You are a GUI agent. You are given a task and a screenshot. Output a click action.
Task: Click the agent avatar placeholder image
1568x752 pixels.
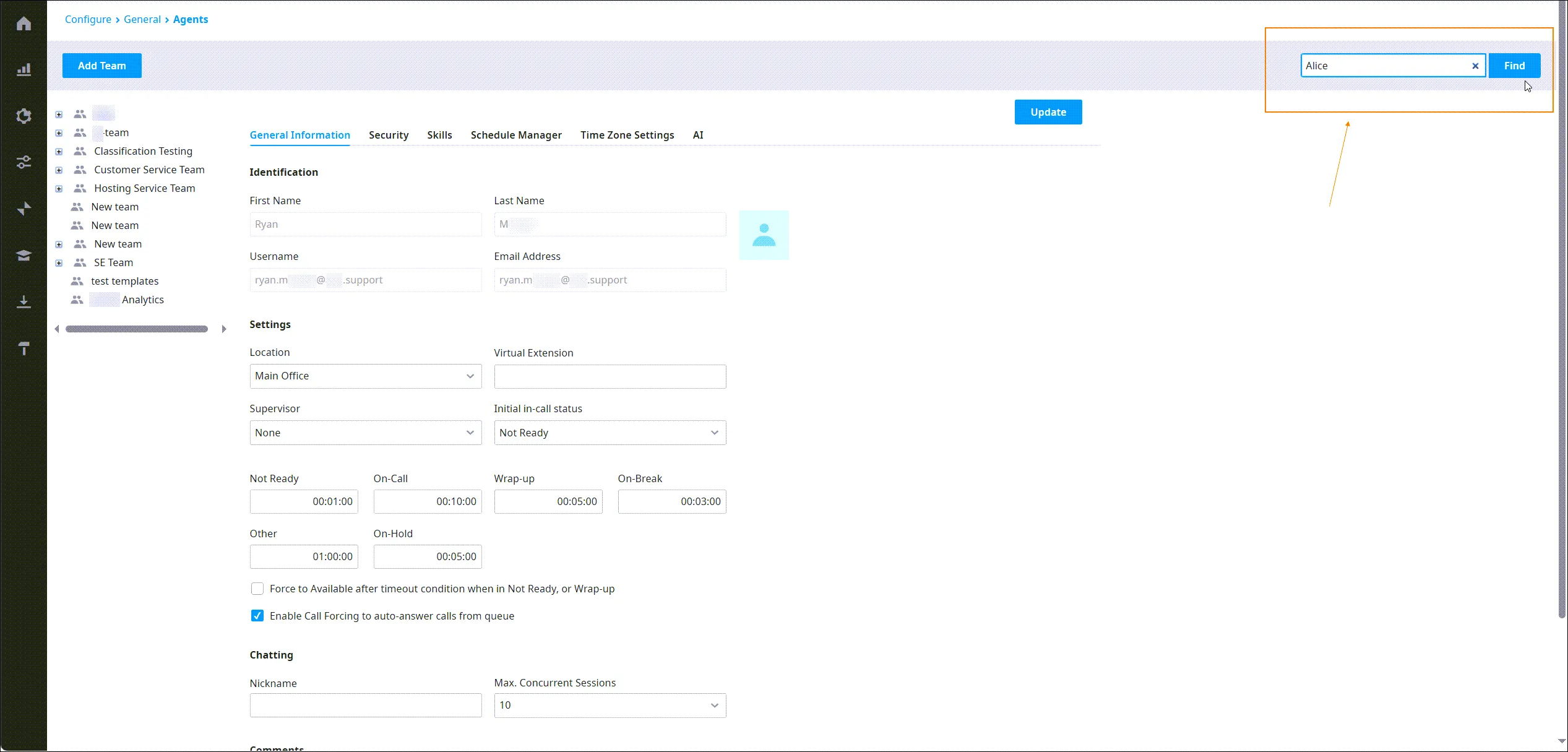(764, 235)
